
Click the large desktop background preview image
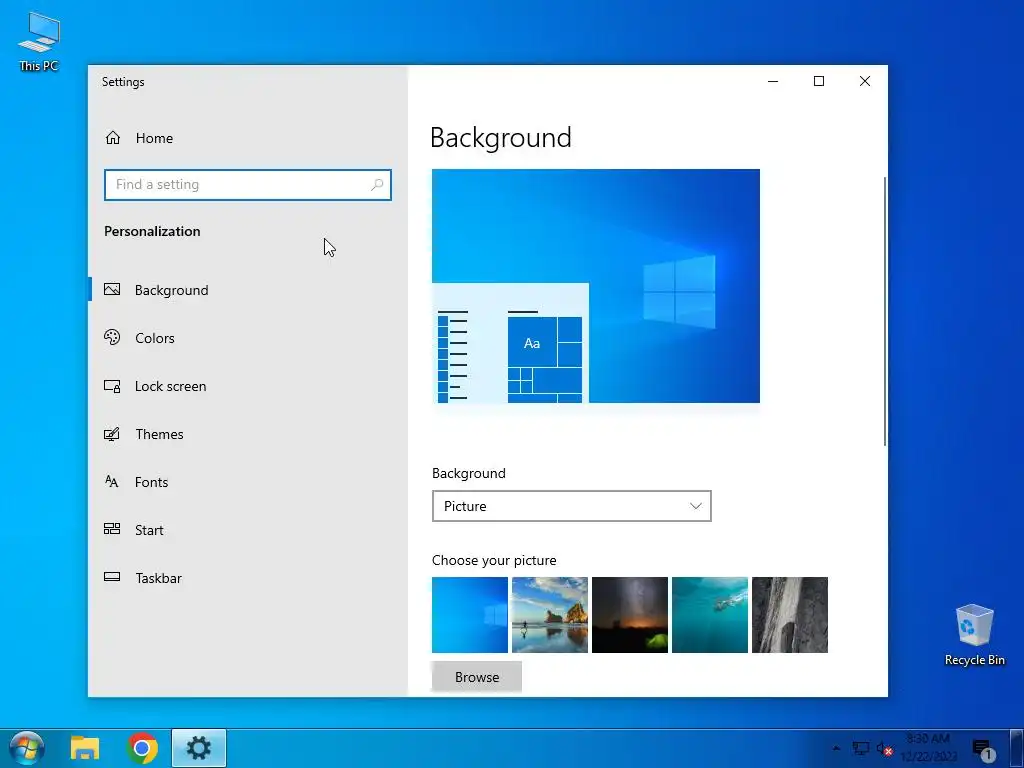tap(596, 286)
